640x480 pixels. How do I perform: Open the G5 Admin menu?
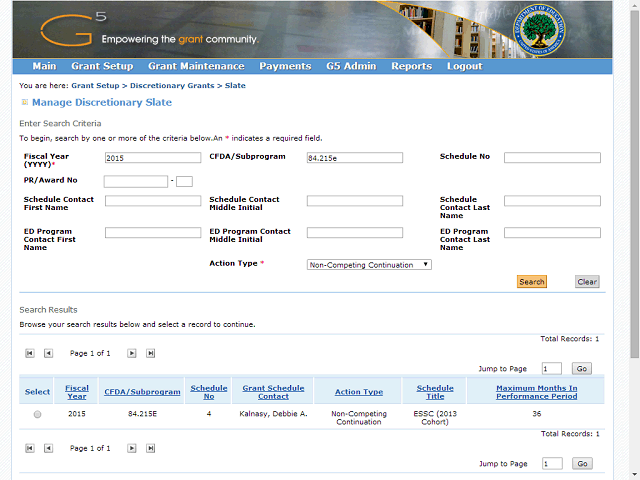click(351, 66)
